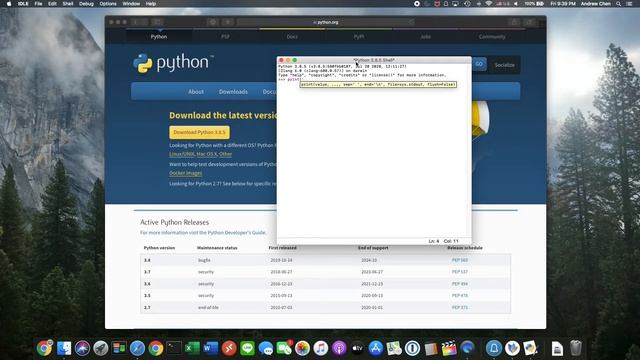Open FaceTime icon with notification badge
The width and height of the screenshot is (640, 360).
click(284, 348)
